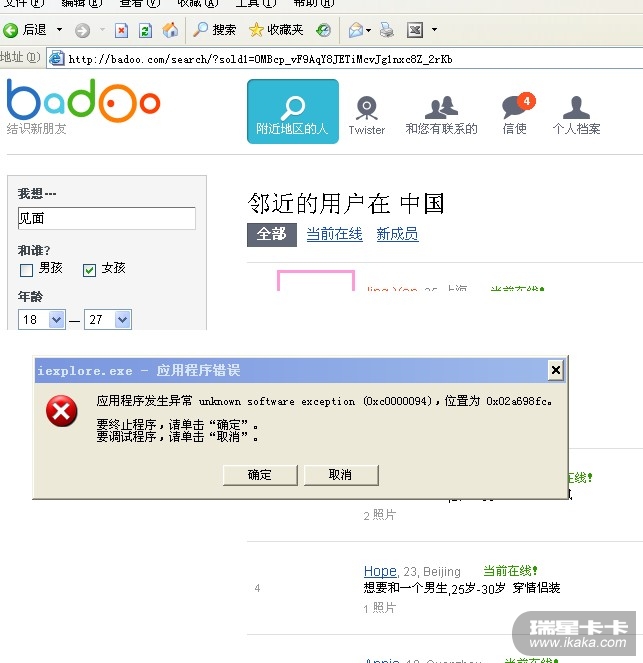The height and width of the screenshot is (663, 643).
Task: Expand the toolbar overflow arrow at far right
Action: click(434, 30)
